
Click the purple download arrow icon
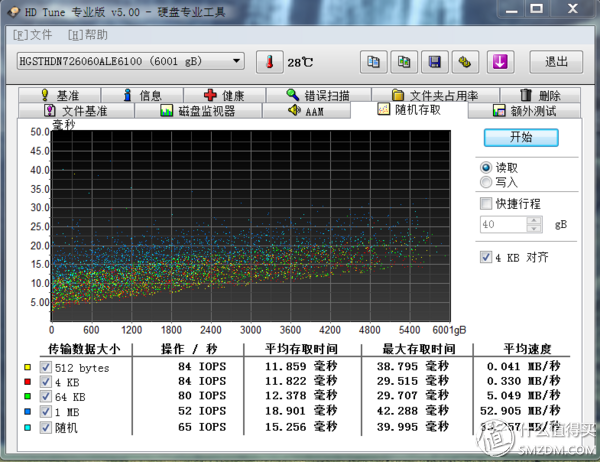pyautogui.click(x=500, y=61)
